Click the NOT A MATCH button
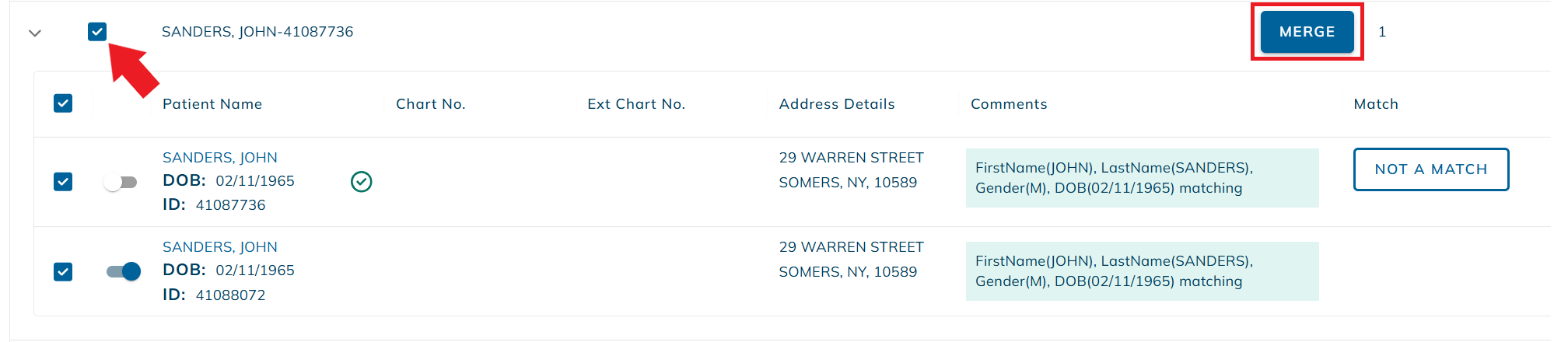 point(1430,169)
